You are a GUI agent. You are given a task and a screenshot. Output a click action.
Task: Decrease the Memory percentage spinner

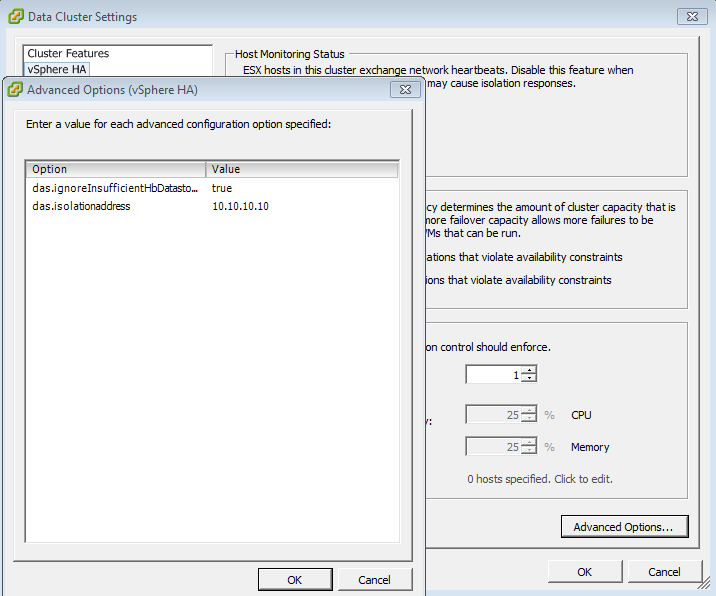529,451
